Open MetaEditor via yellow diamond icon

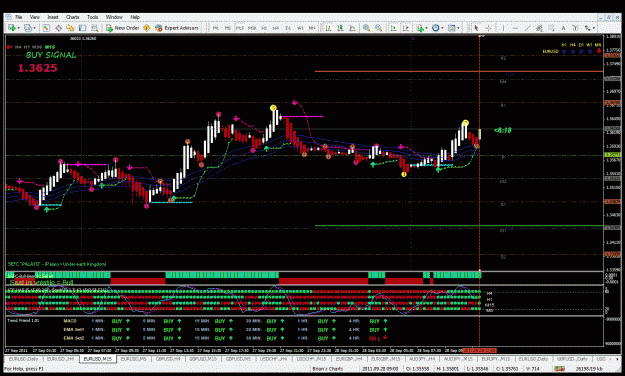click(147, 28)
